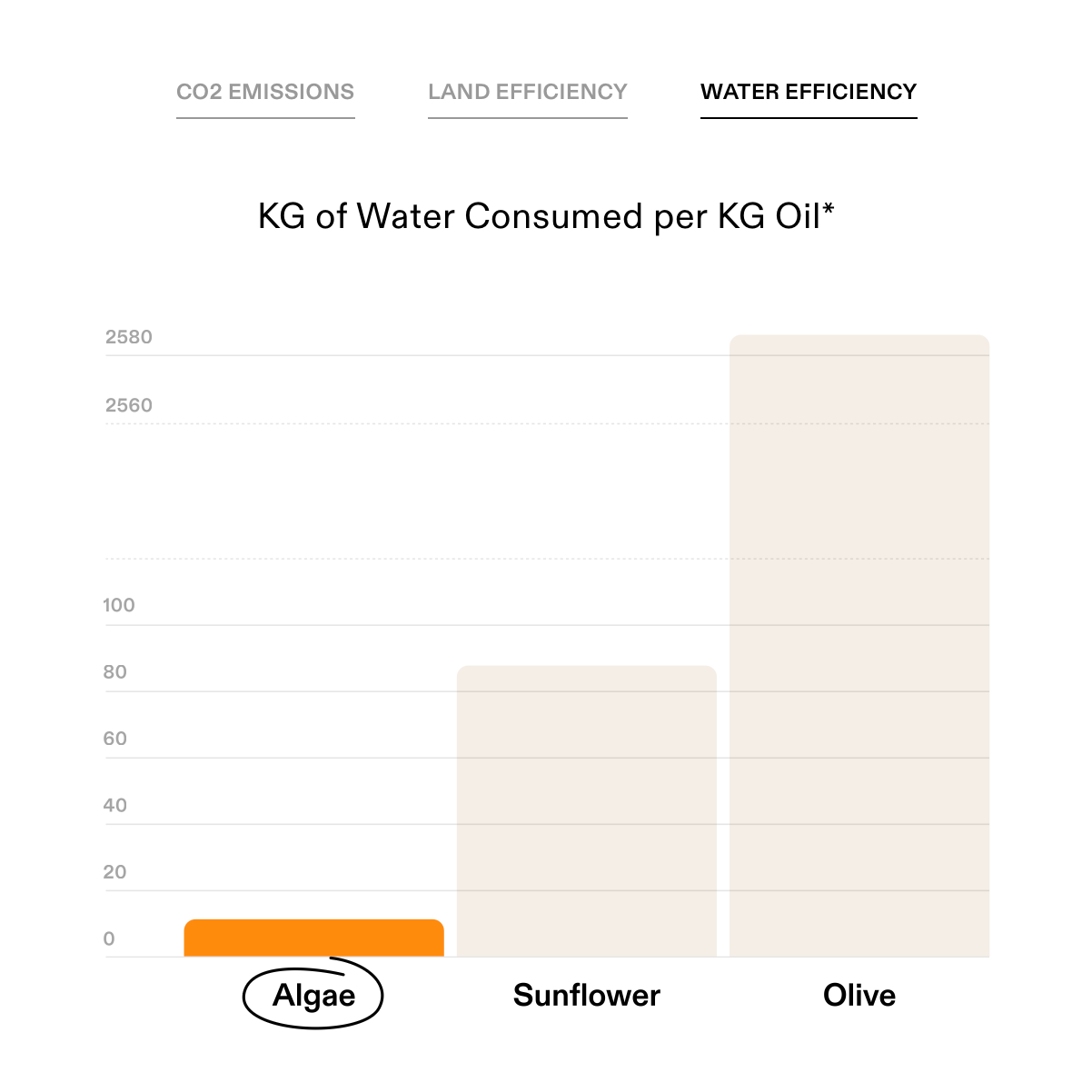Select the circled Algae label
1092x1092 pixels.
click(x=313, y=995)
